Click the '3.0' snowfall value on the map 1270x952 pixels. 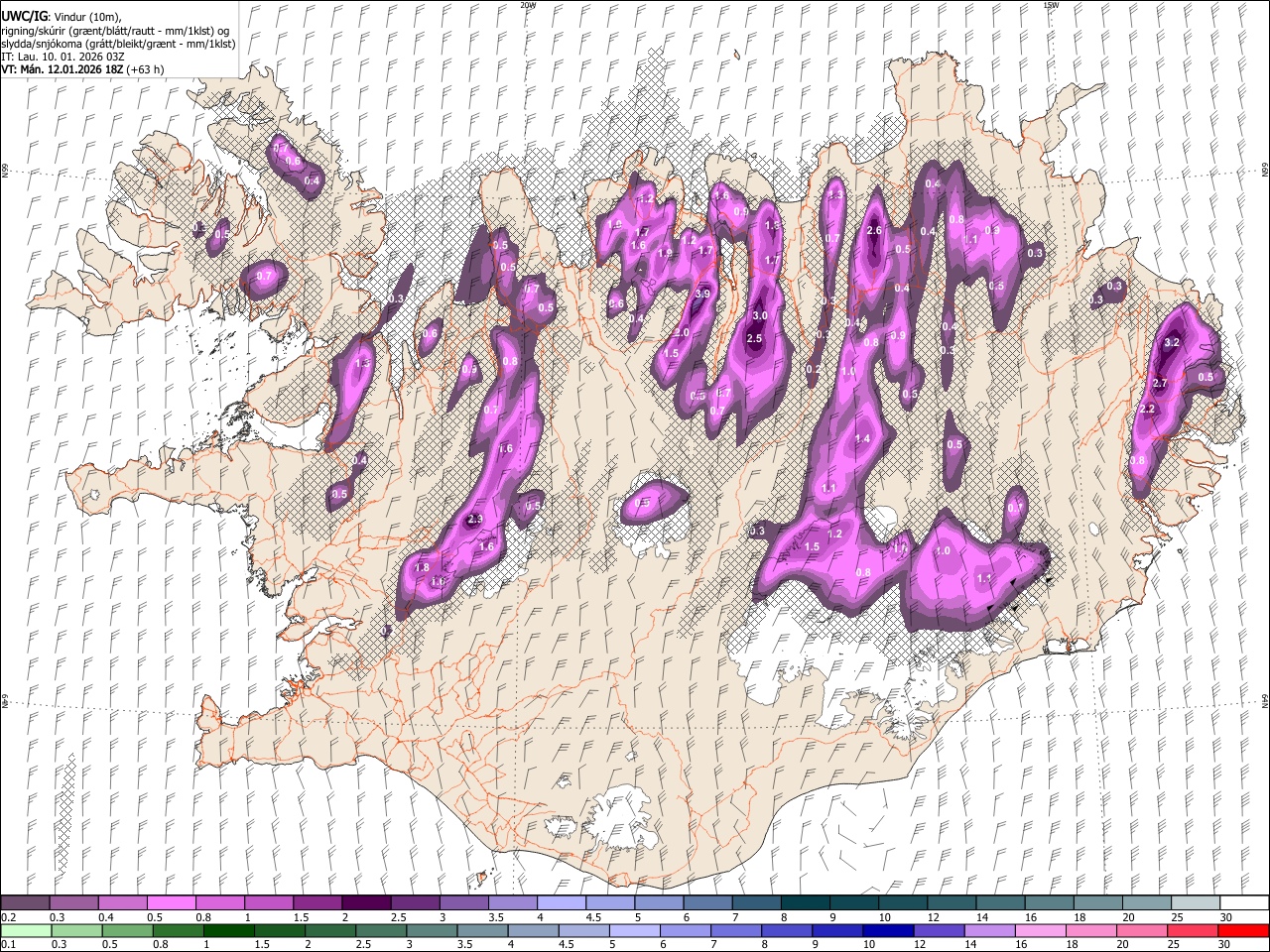pos(761,315)
